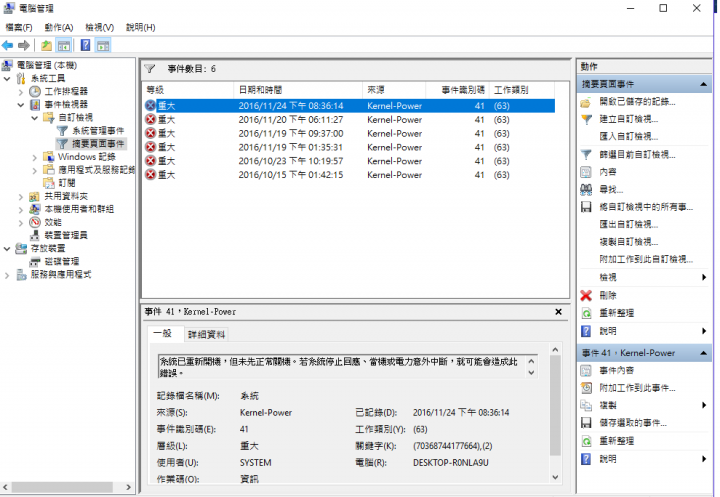The height and width of the screenshot is (497, 720).
Task: Sort by the 日期和時間 column header
Action: tap(298, 90)
